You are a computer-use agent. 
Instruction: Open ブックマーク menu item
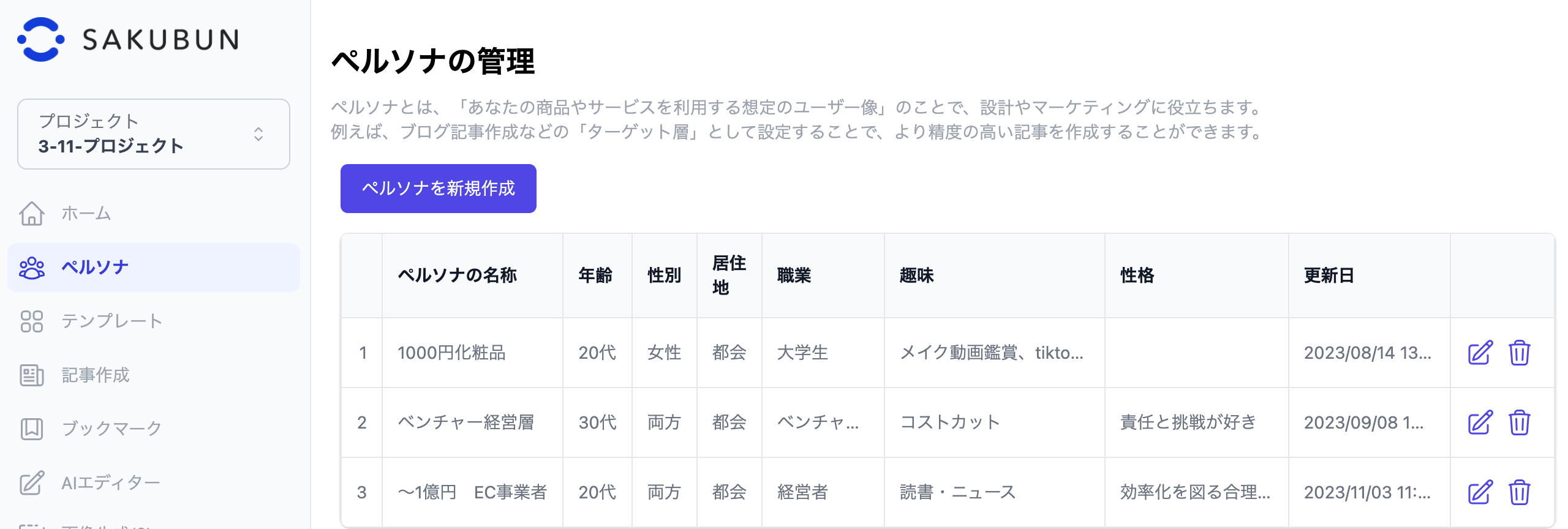click(111, 429)
